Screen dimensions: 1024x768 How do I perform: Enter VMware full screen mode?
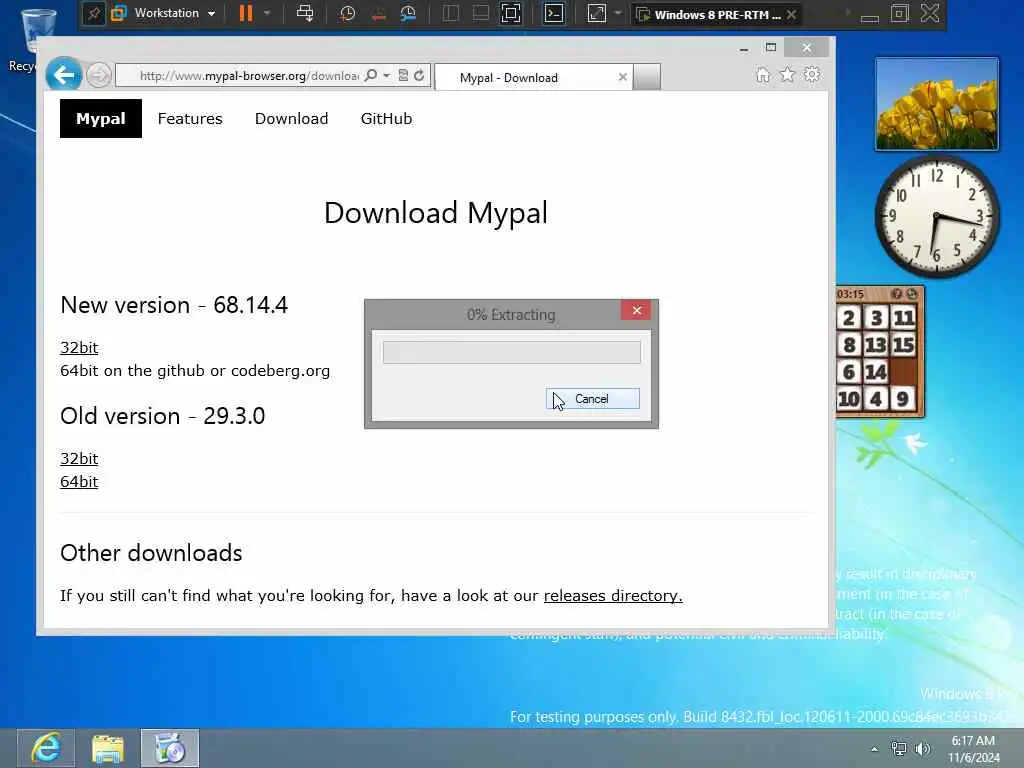click(x=511, y=13)
